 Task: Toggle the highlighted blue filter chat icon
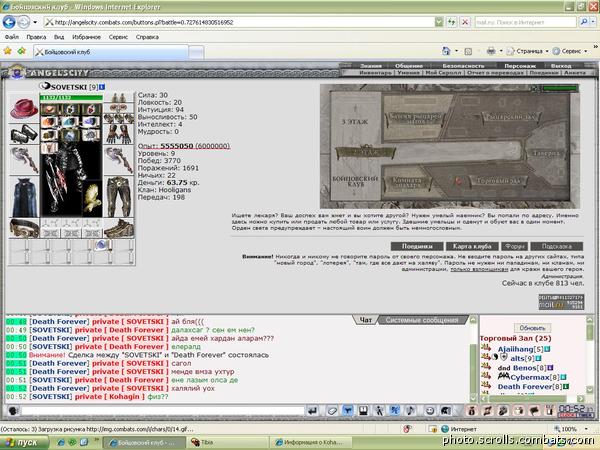pyautogui.click(x=347, y=411)
